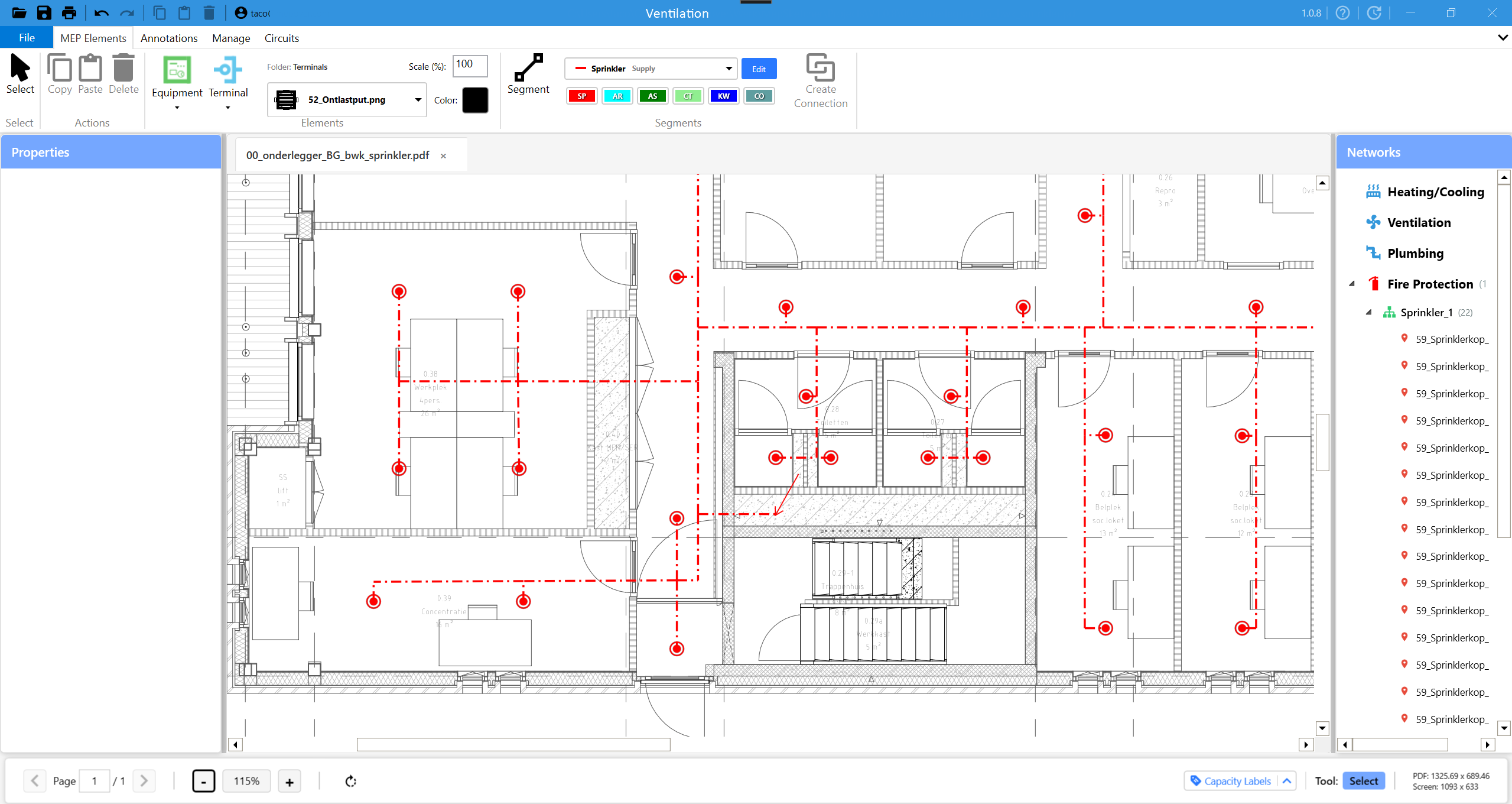Click the black Color swatch
The height and width of the screenshot is (804, 1512).
click(475, 100)
